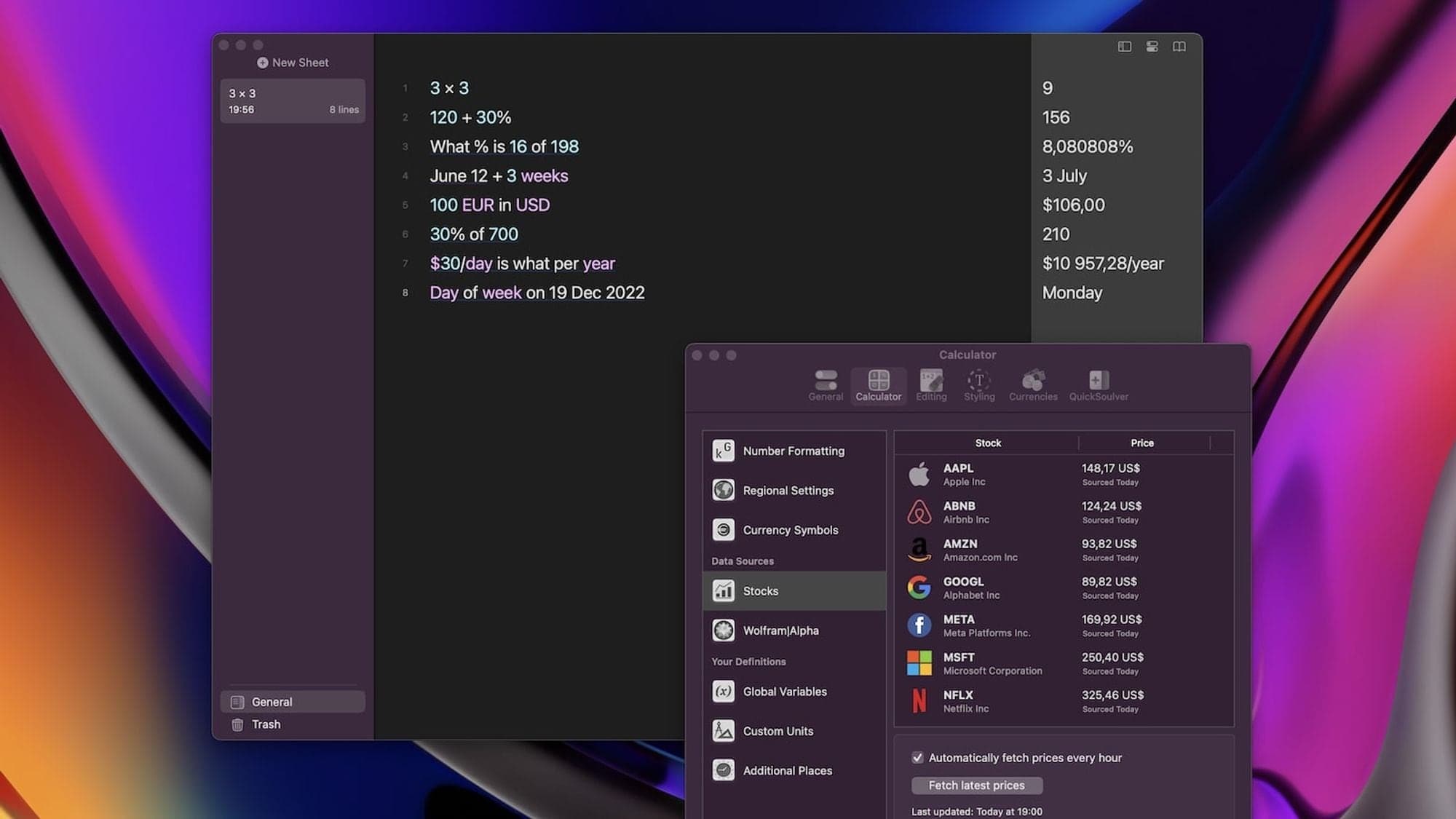Click the Currency Symbols icon

723,529
